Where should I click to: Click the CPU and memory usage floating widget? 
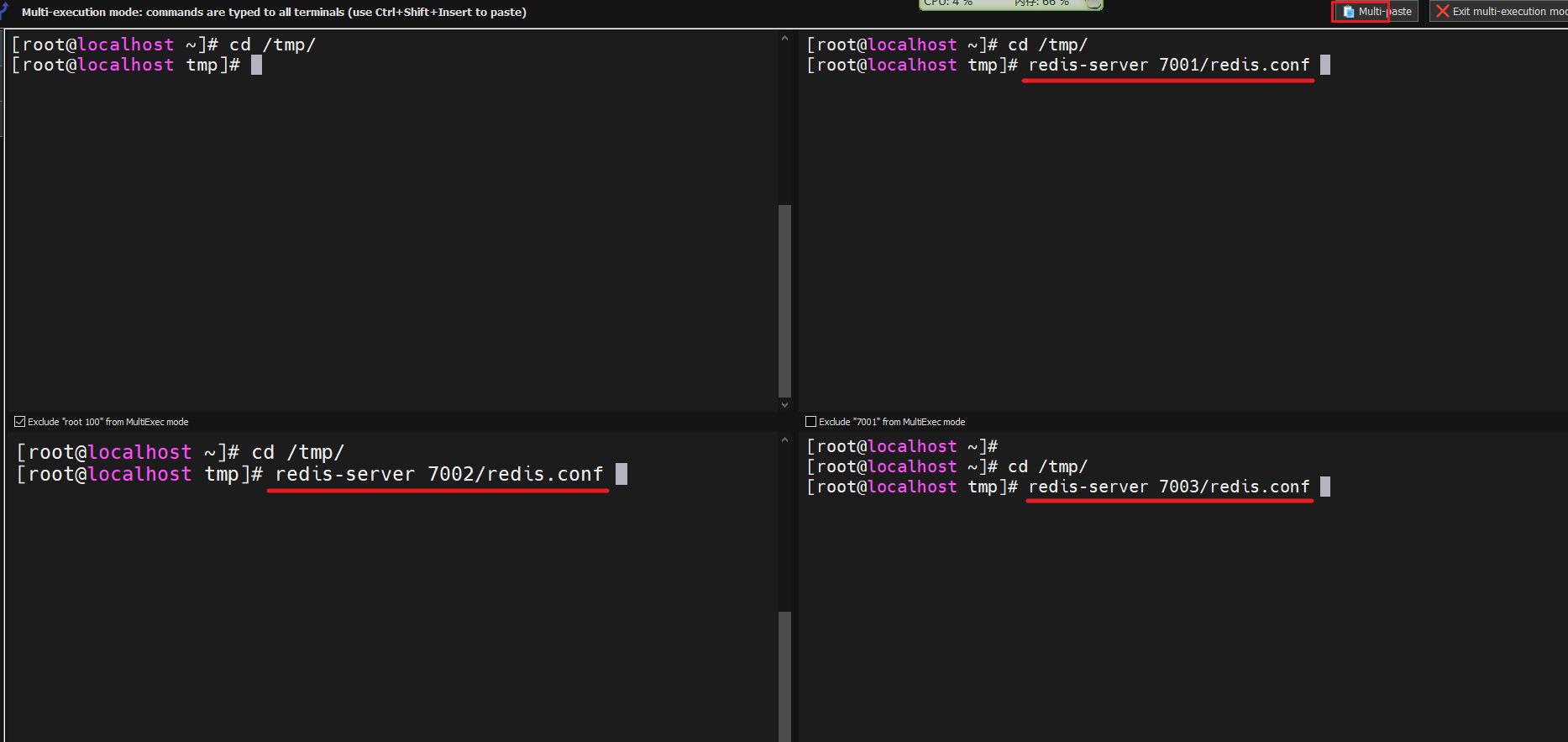(1010, 4)
